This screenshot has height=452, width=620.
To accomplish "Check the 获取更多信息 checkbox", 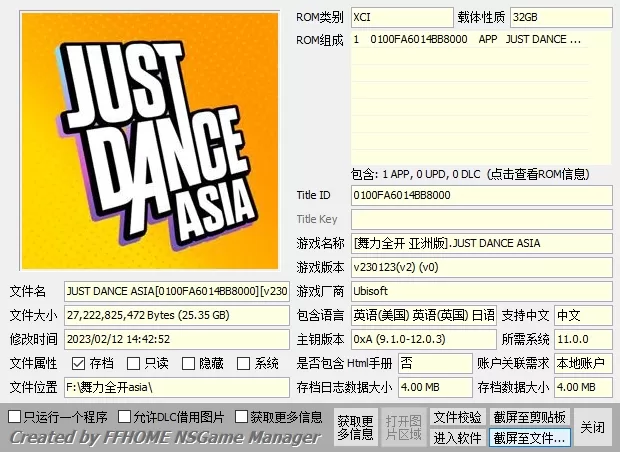I will 241,416.
